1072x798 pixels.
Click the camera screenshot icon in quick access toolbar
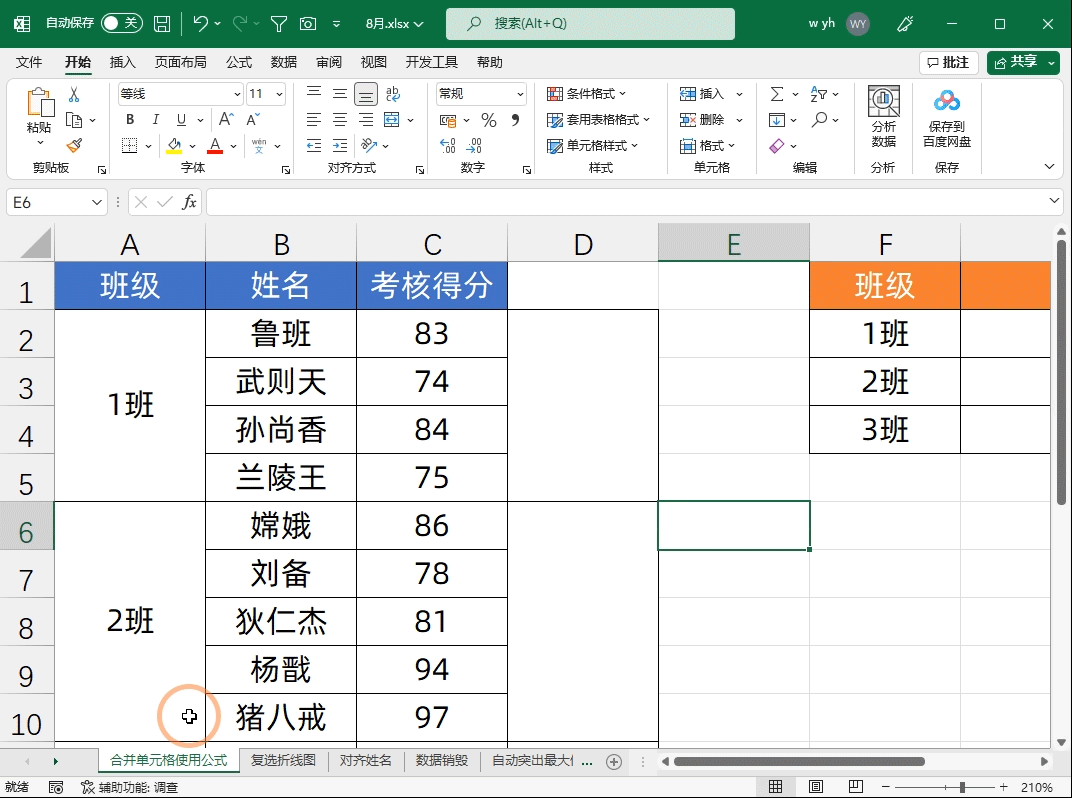[x=306, y=22]
